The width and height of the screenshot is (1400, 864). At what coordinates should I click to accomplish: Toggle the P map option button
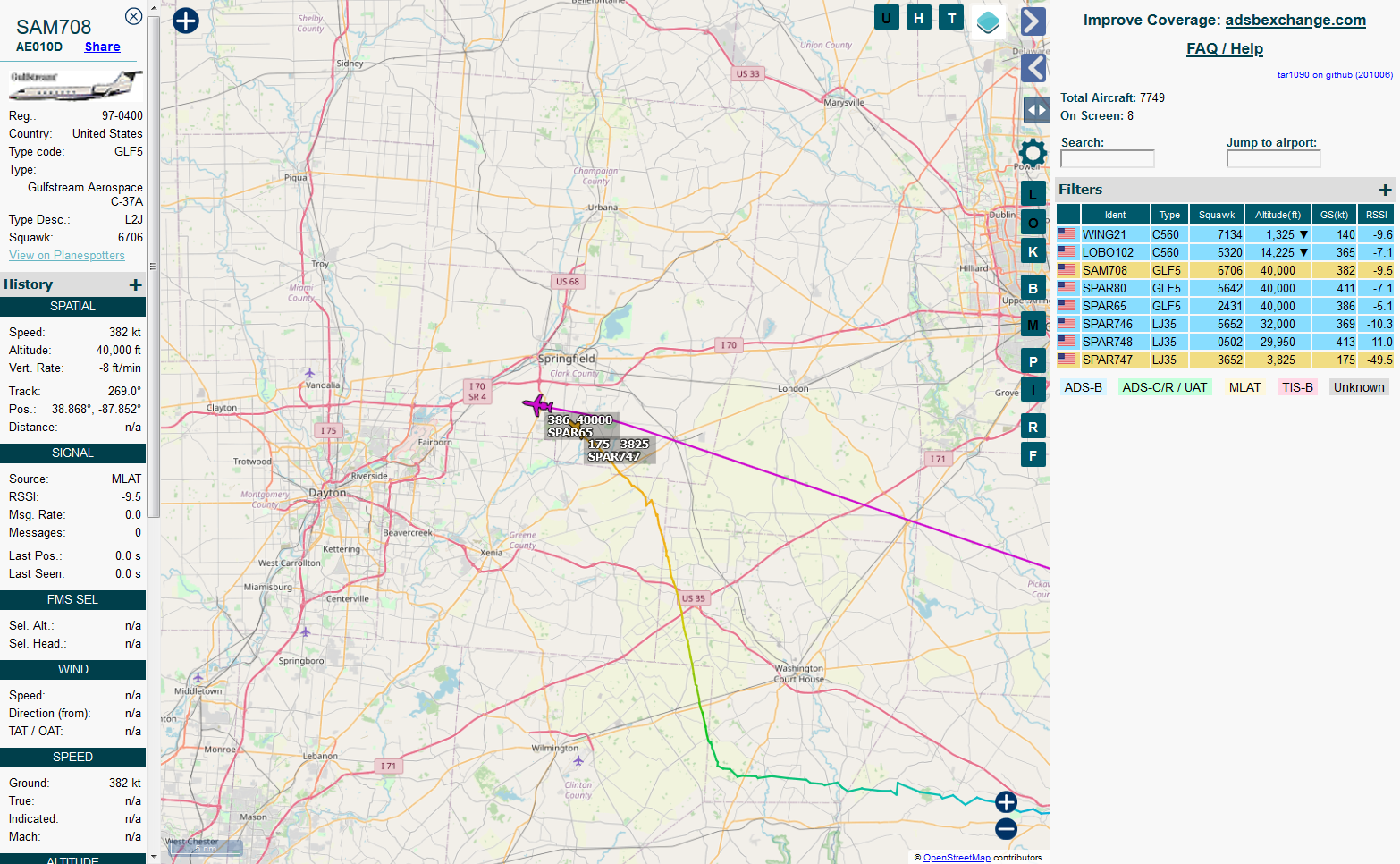[1033, 361]
